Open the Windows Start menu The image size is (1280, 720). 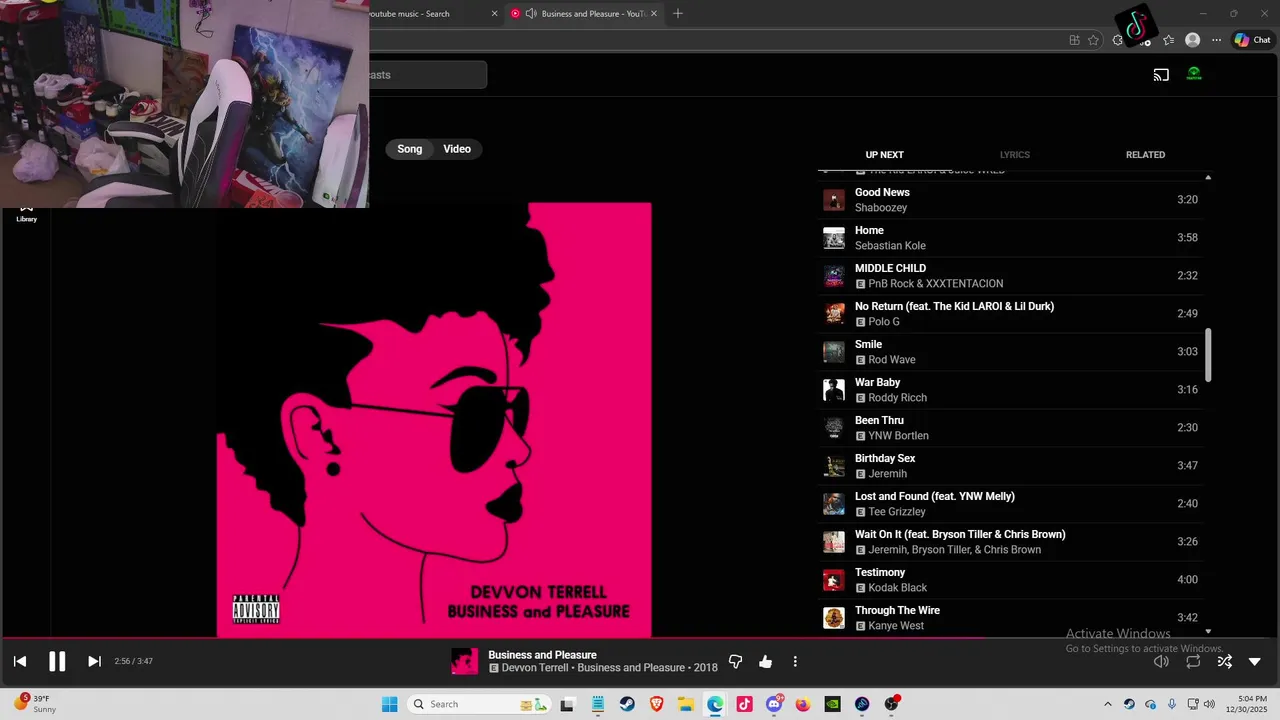(x=389, y=704)
